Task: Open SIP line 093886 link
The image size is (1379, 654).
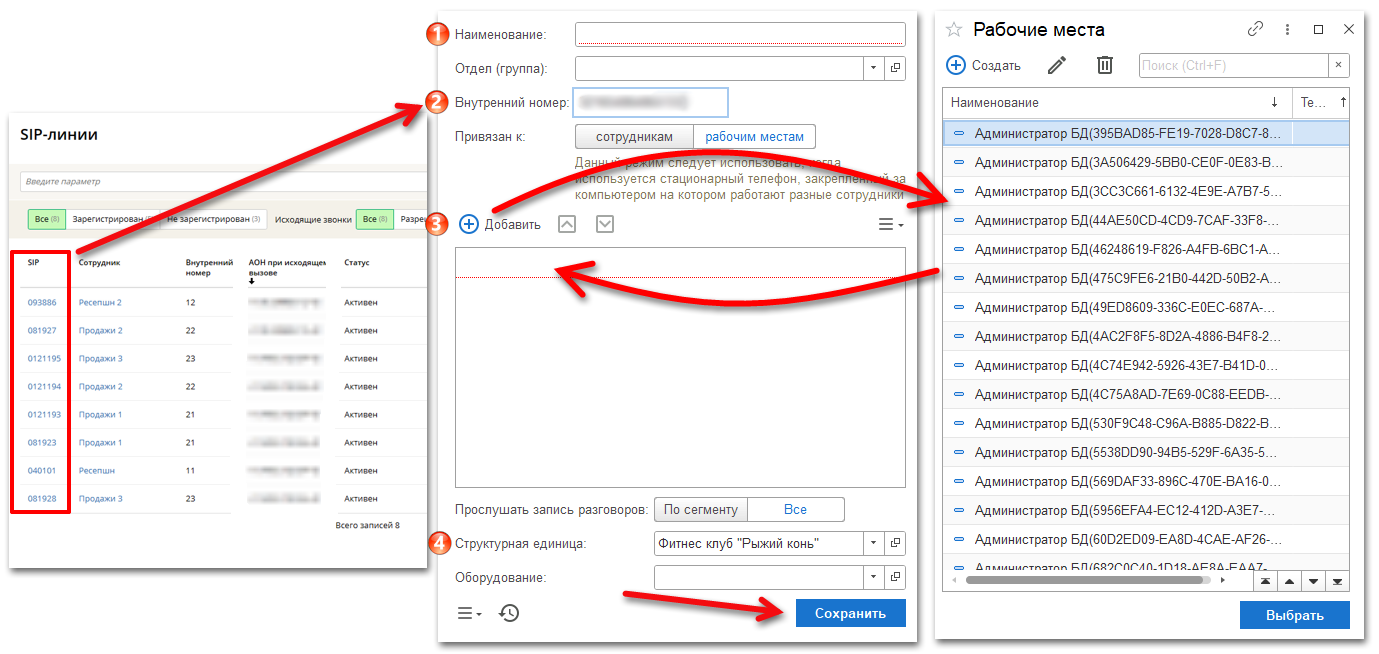Action: coord(42,302)
